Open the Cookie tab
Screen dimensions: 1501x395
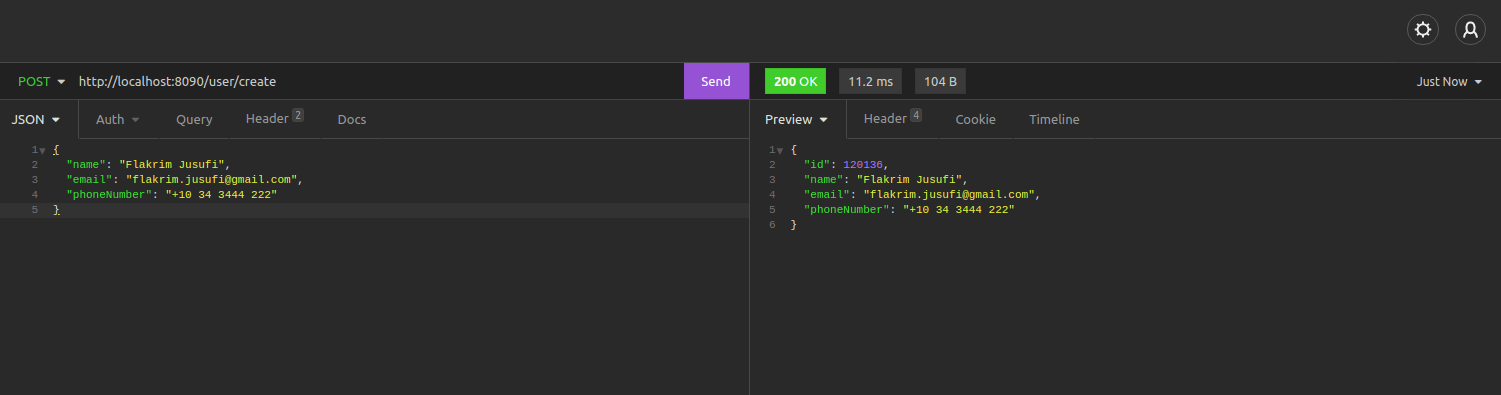tap(975, 119)
